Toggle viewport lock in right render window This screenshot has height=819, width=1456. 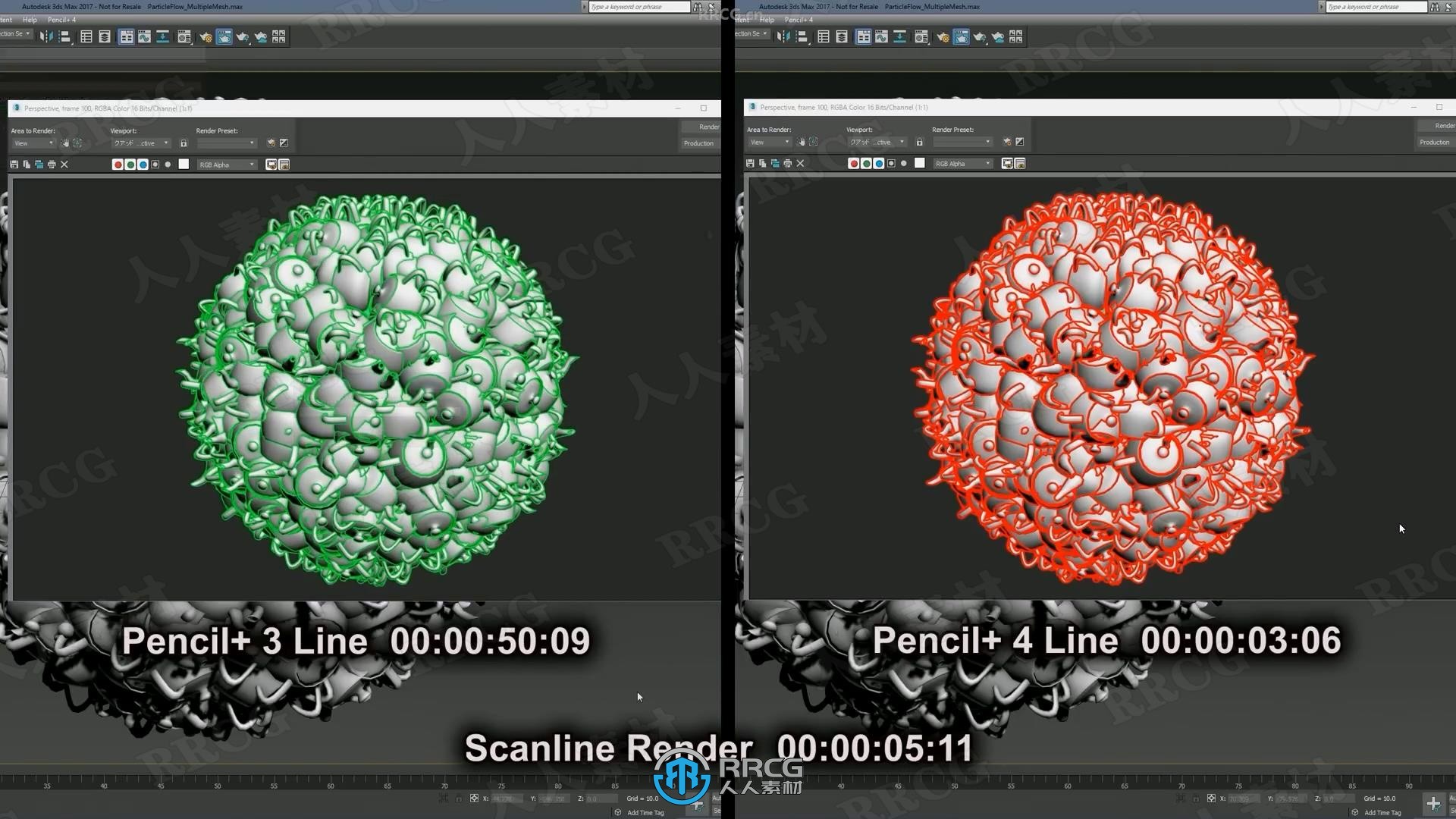[919, 142]
